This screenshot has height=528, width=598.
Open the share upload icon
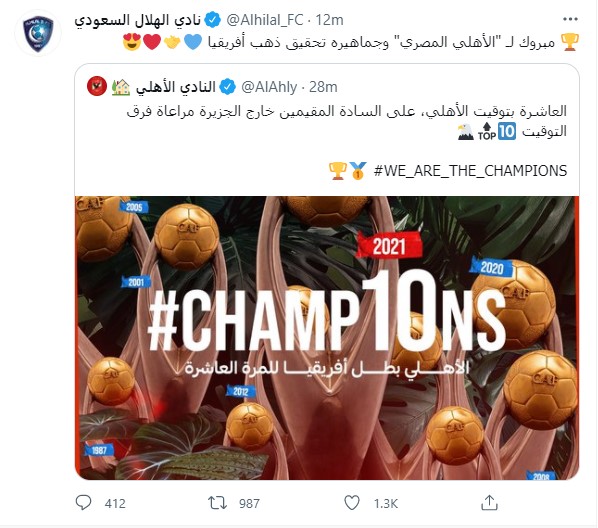pos(489,502)
